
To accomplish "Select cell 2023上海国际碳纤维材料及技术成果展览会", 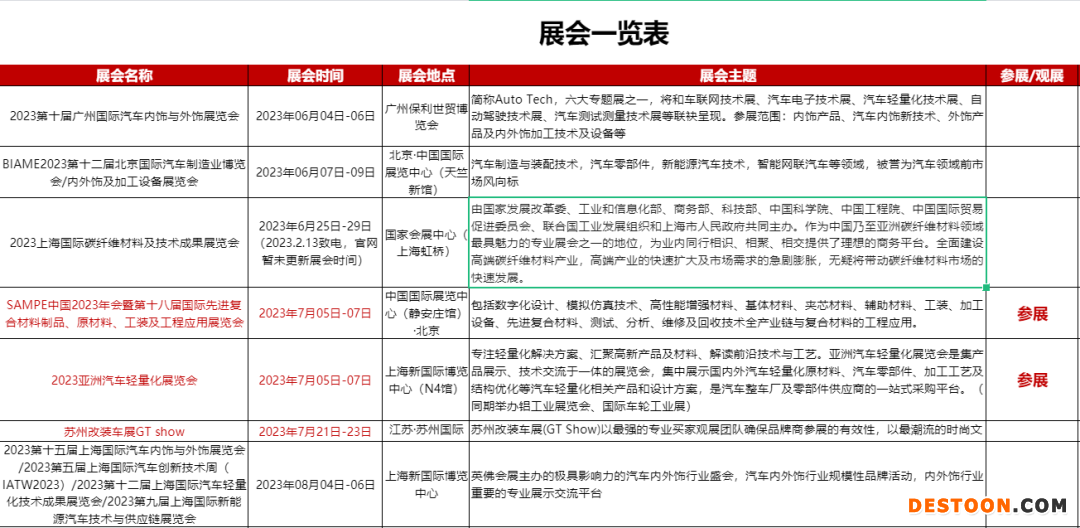I will (124, 243).
